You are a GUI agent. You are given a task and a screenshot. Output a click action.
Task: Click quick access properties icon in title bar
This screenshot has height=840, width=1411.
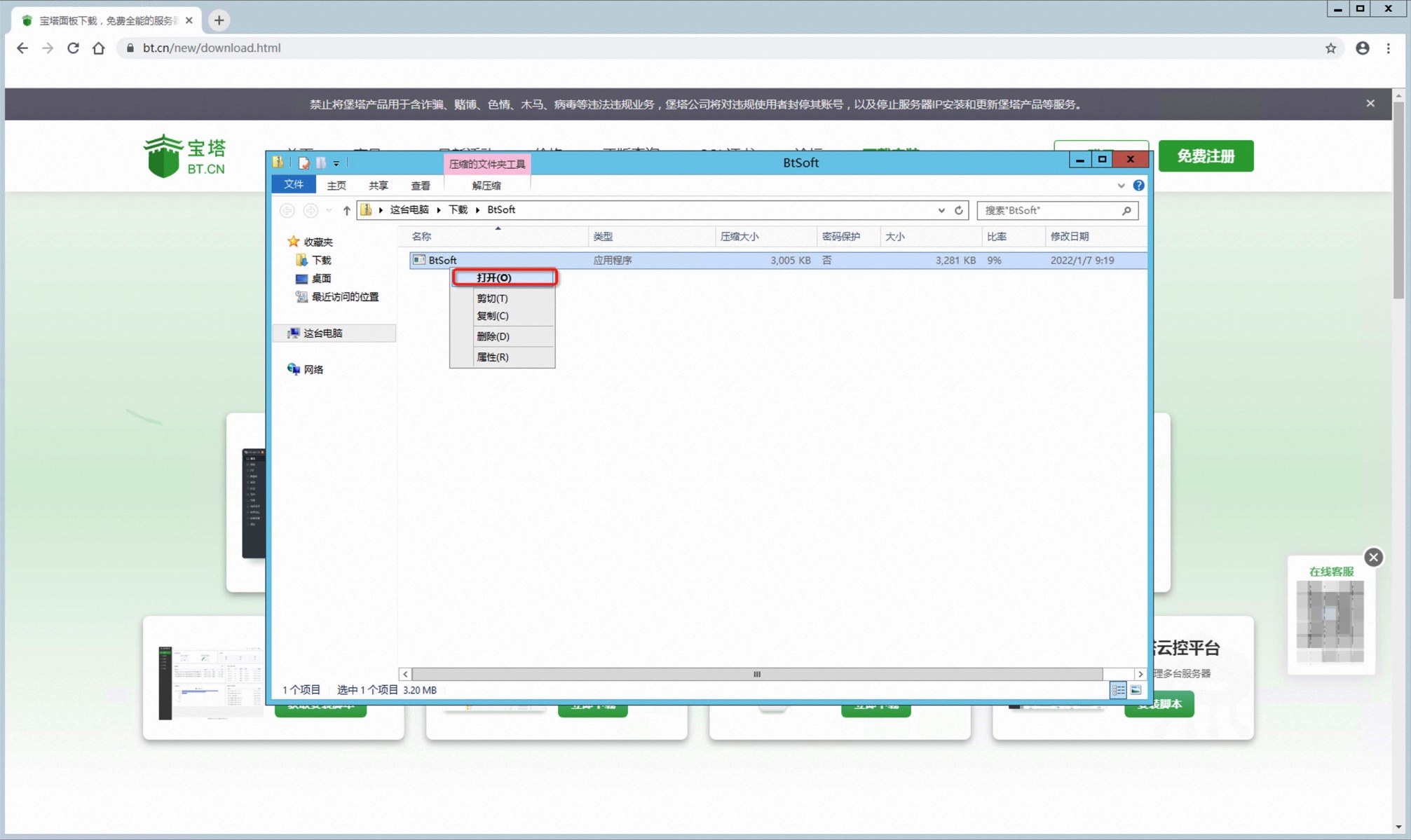click(304, 163)
